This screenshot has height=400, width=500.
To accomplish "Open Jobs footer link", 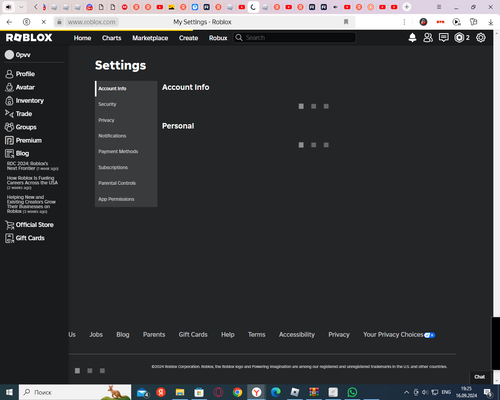I will click(x=96, y=335).
